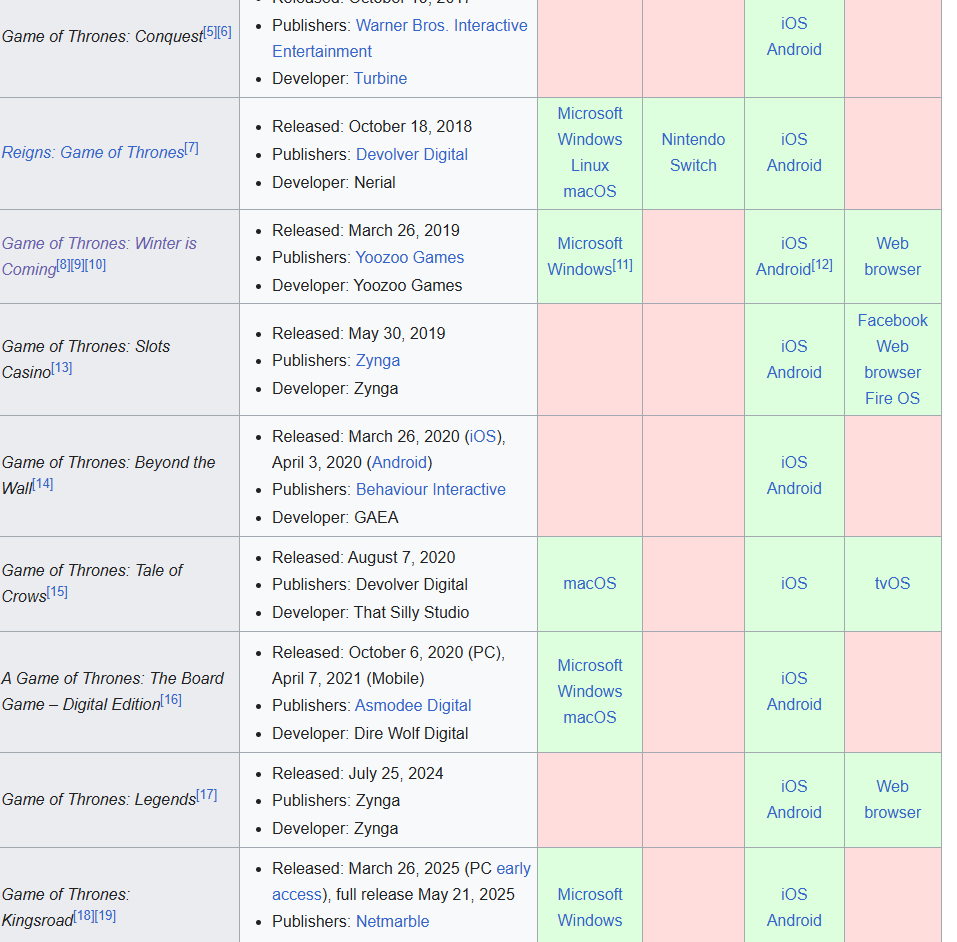This screenshot has width=957, height=942.
Task: Open the Warner Bros. Interactive Entertainment publisher link
Action: tap(400, 38)
